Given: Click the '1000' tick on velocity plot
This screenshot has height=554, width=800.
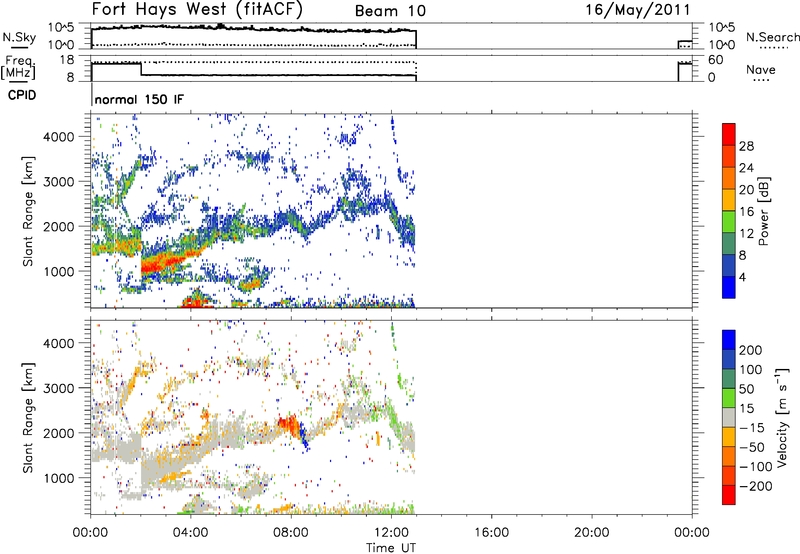Looking at the screenshot, I should coord(59,478).
